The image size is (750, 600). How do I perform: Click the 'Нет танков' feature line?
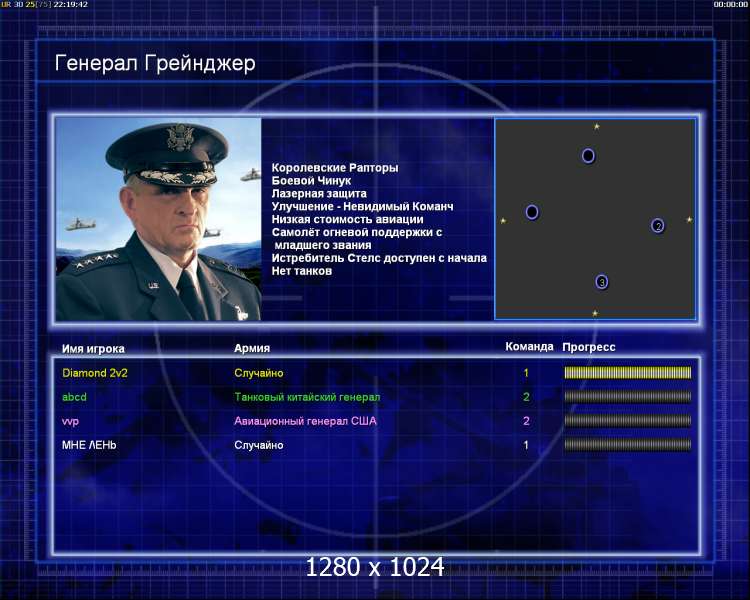tap(302, 271)
